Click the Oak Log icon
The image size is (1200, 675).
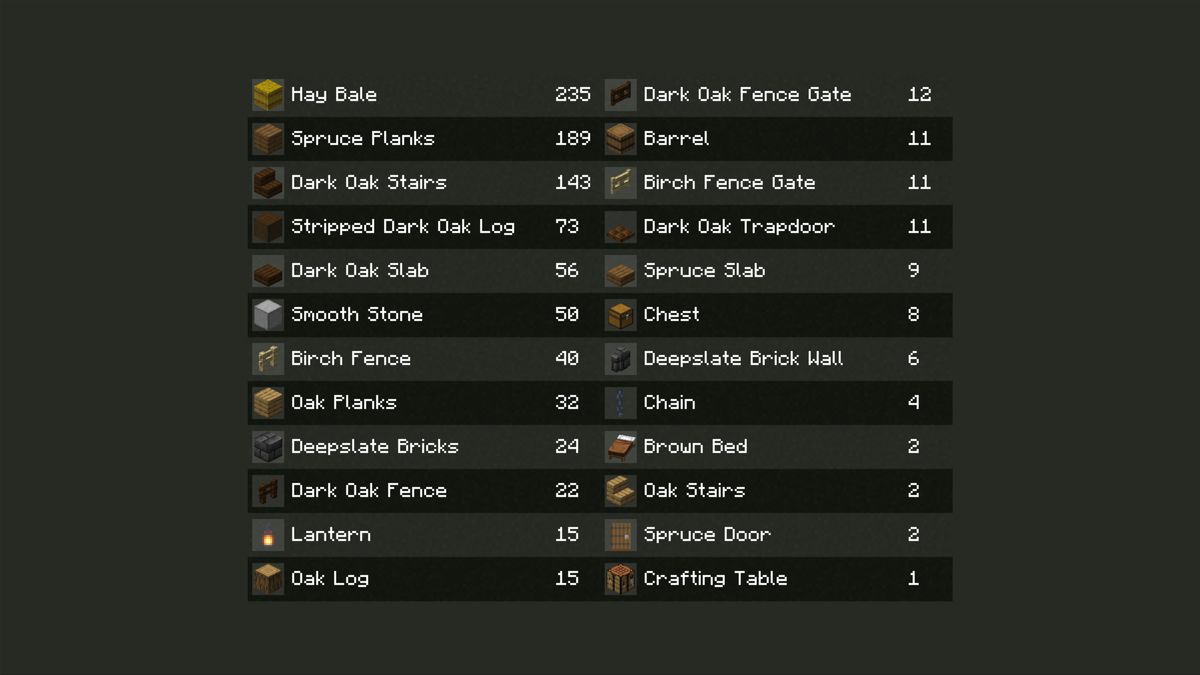268,579
